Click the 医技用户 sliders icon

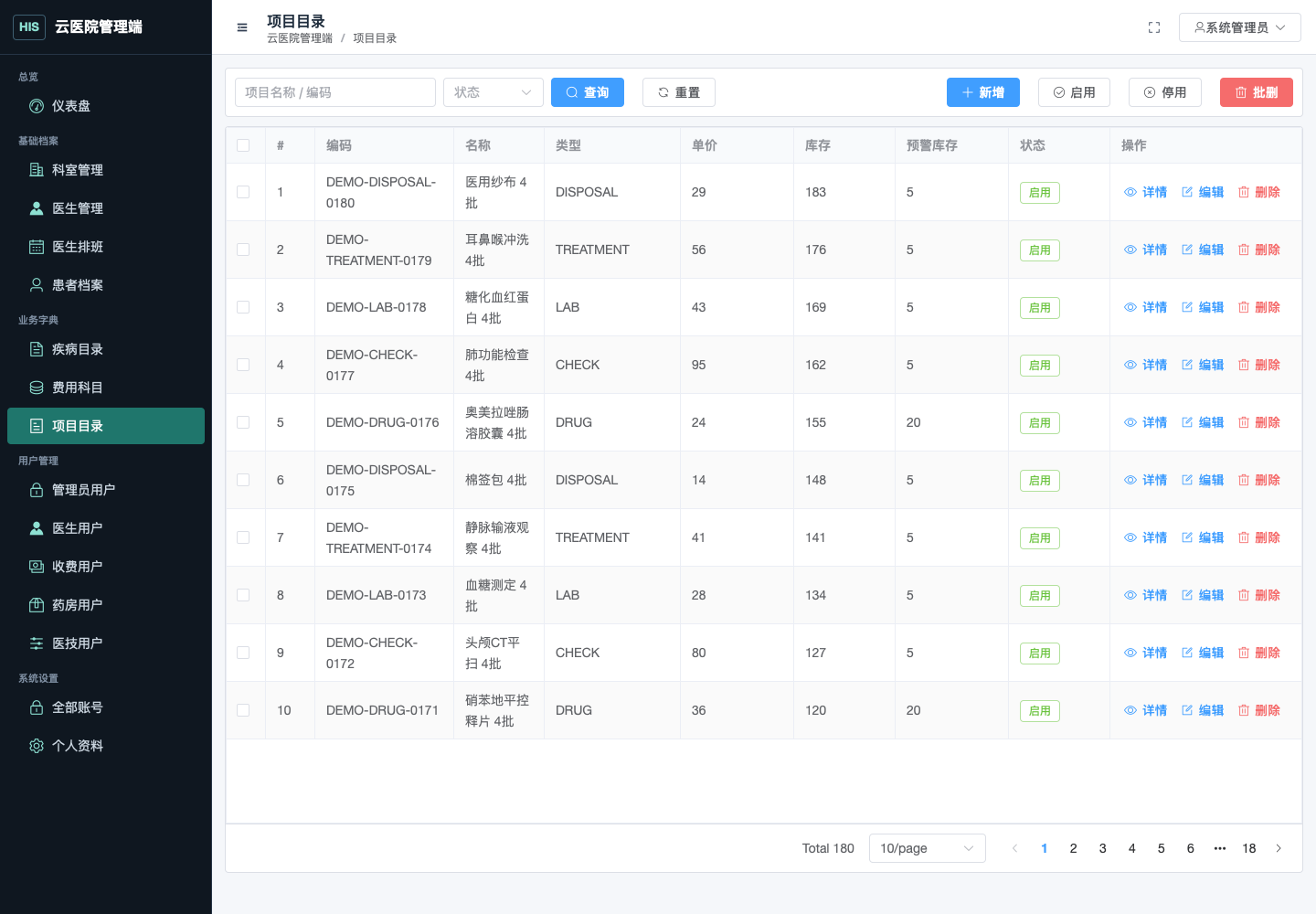click(x=37, y=643)
